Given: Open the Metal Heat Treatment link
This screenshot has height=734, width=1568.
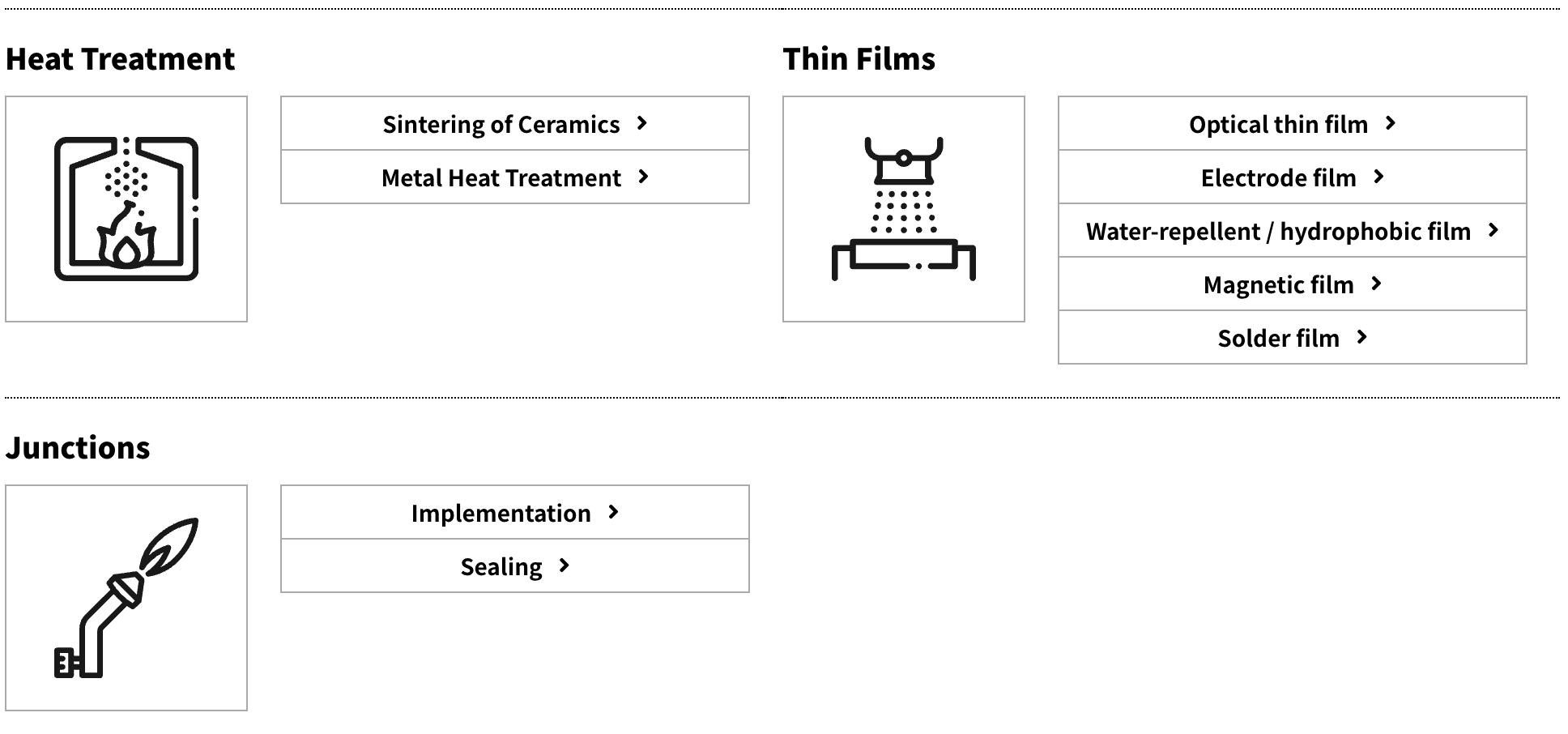Looking at the screenshot, I should tap(501, 177).
